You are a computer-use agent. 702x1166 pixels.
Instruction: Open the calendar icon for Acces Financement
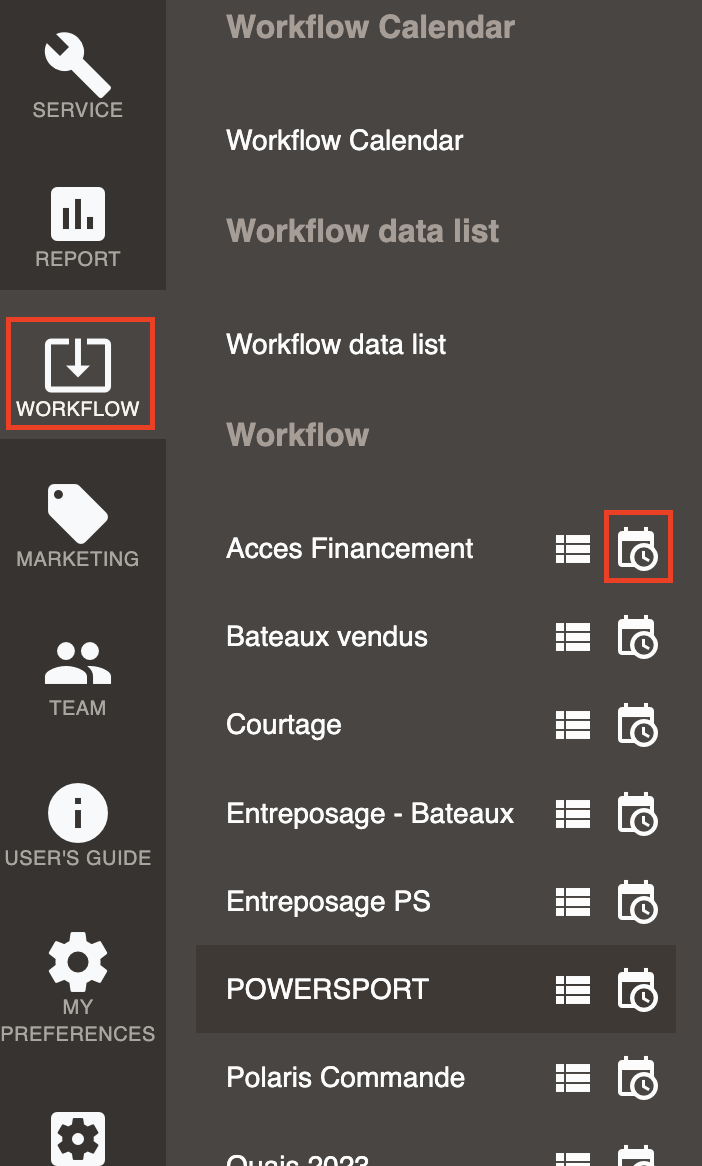click(638, 547)
